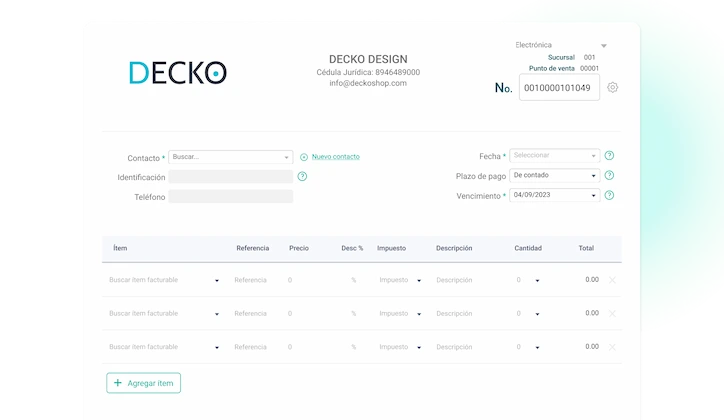Viewport: 724px width, 420px height.
Task: Click the DECKO logo
Action: pos(178,72)
